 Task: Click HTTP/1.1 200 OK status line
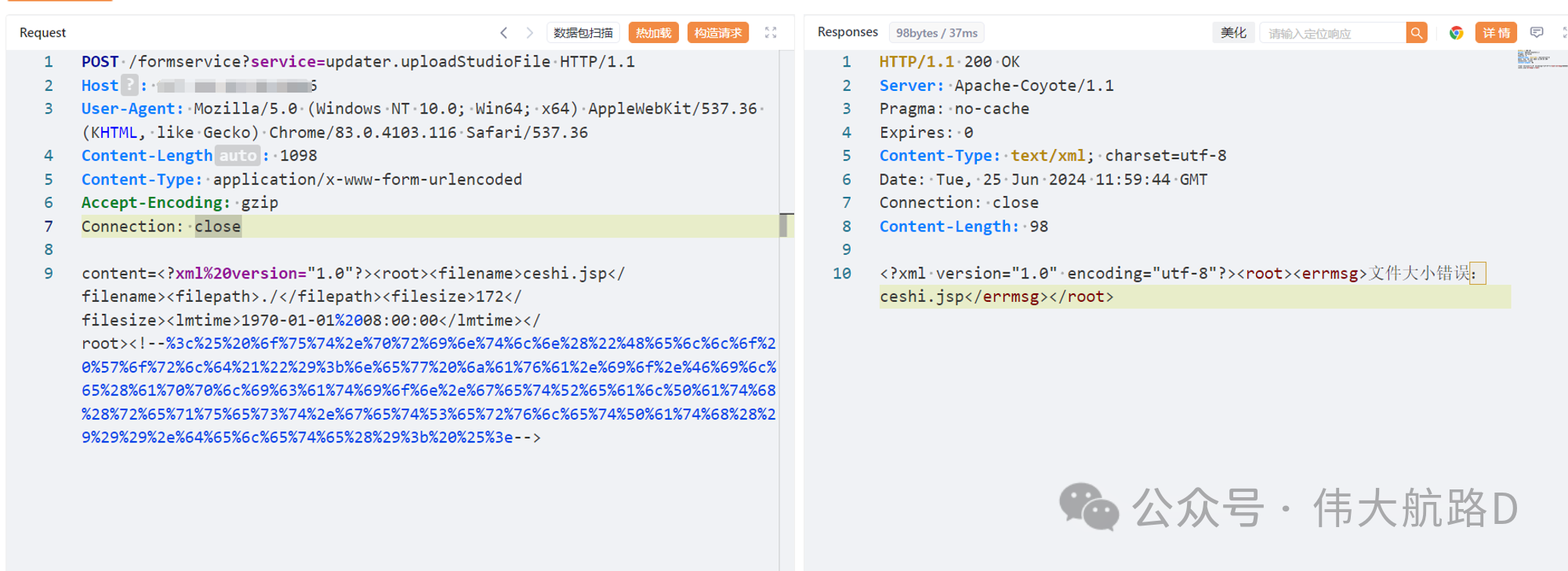click(x=949, y=61)
